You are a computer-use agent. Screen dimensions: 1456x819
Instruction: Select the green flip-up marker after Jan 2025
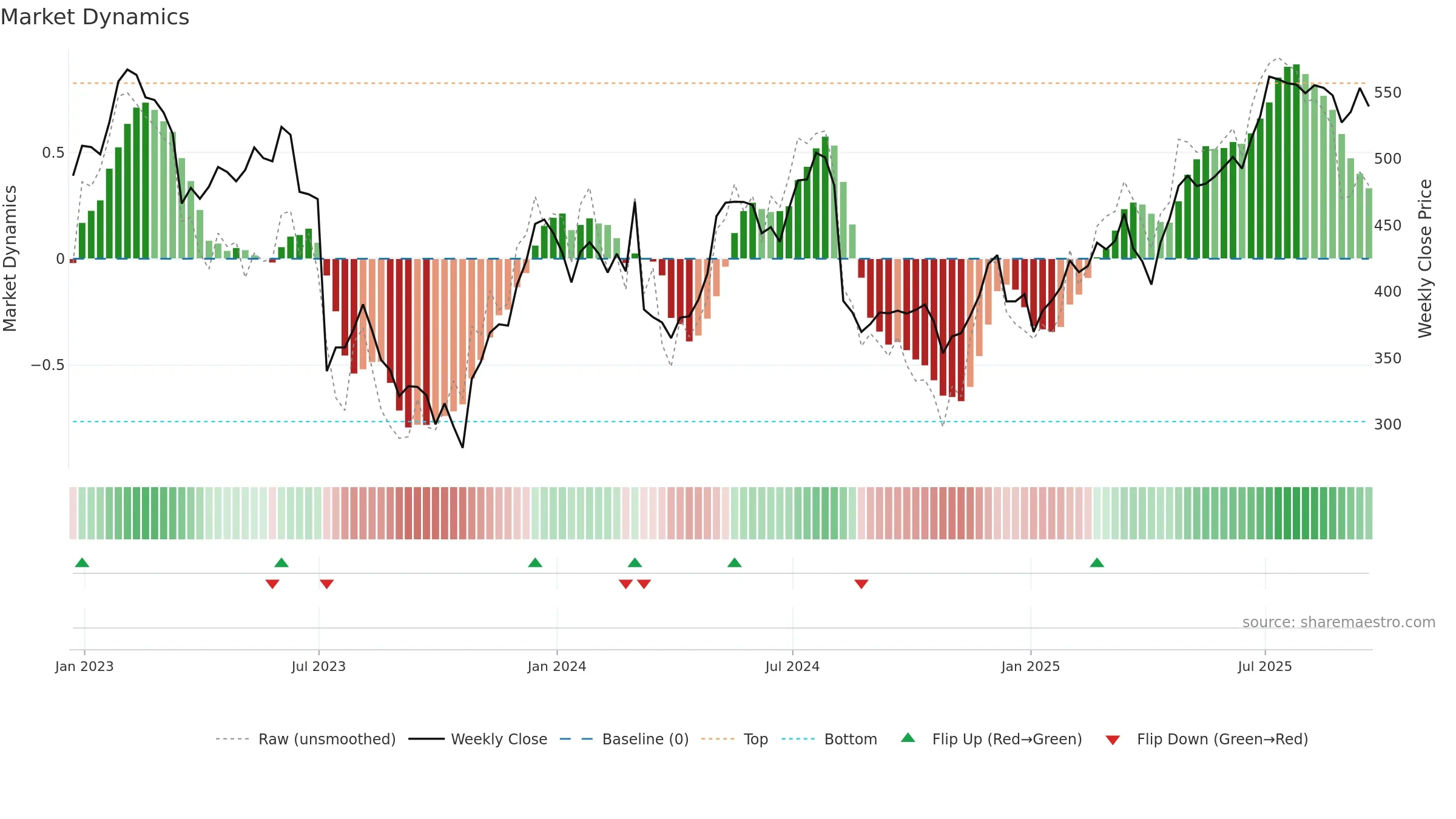tap(1097, 562)
